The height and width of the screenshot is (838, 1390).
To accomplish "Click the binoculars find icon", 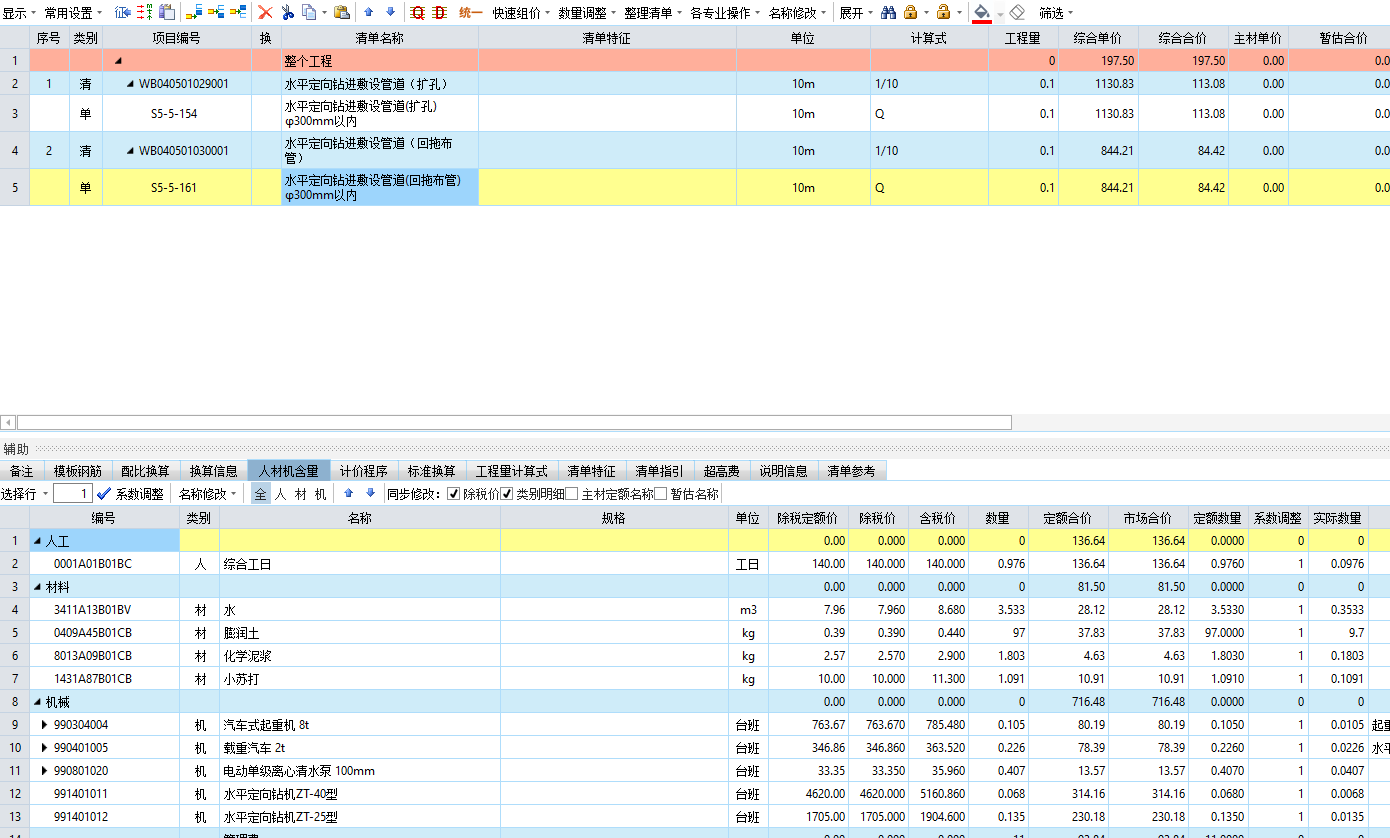I will pyautogui.click(x=889, y=12).
